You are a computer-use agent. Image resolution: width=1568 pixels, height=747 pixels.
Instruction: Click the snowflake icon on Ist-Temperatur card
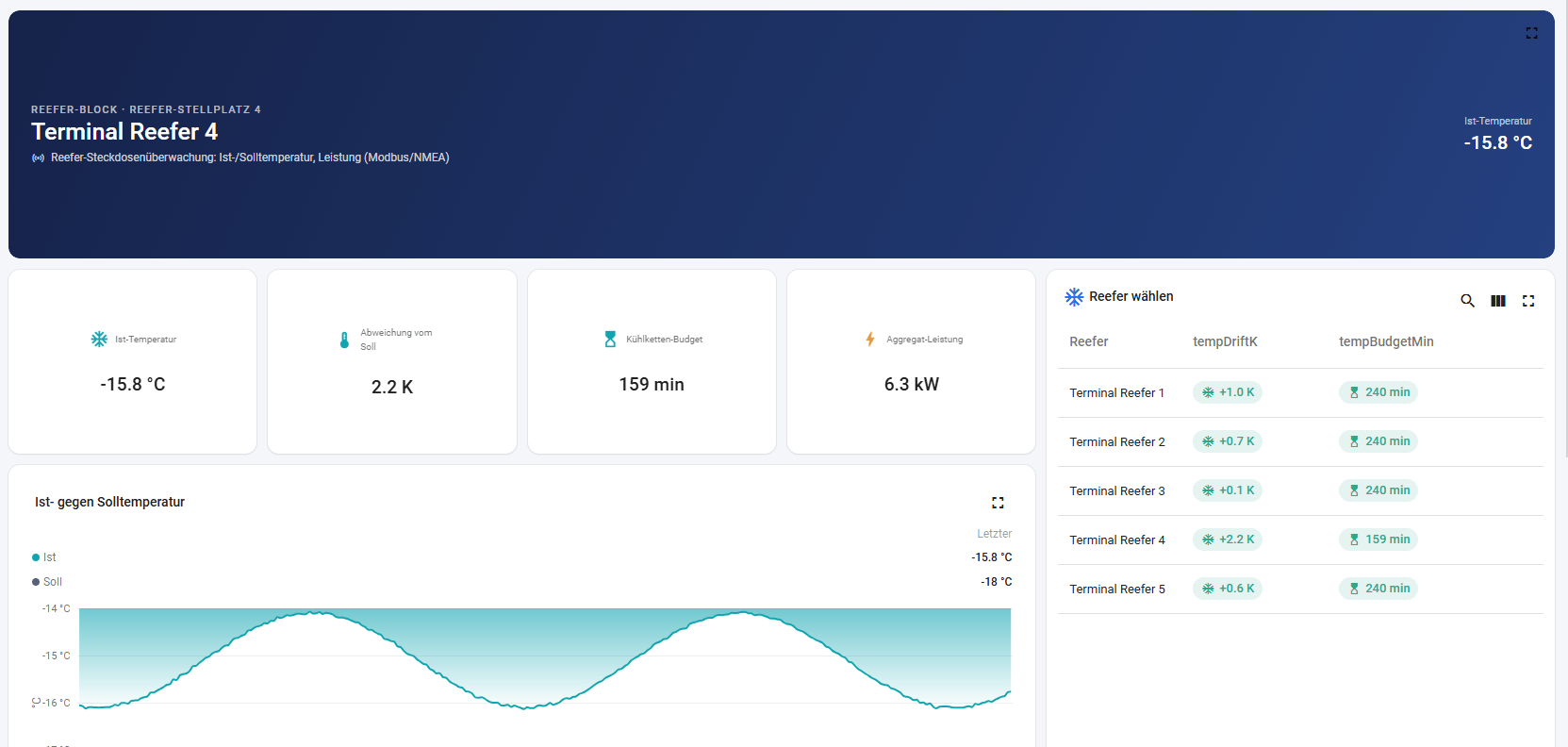pyautogui.click(x=99, y=339)
